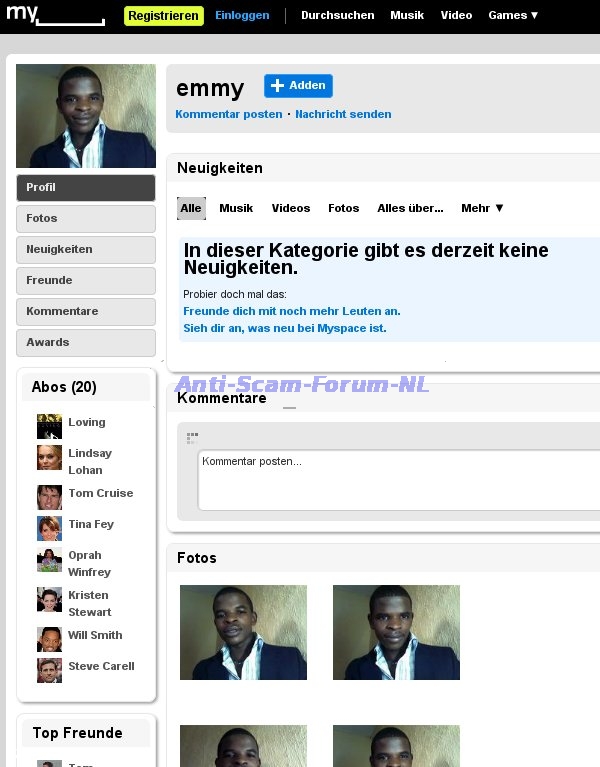Screen dimensions: 600x767
Task: Click the grid icon above comment box
Action: click(x=192, y=438)
